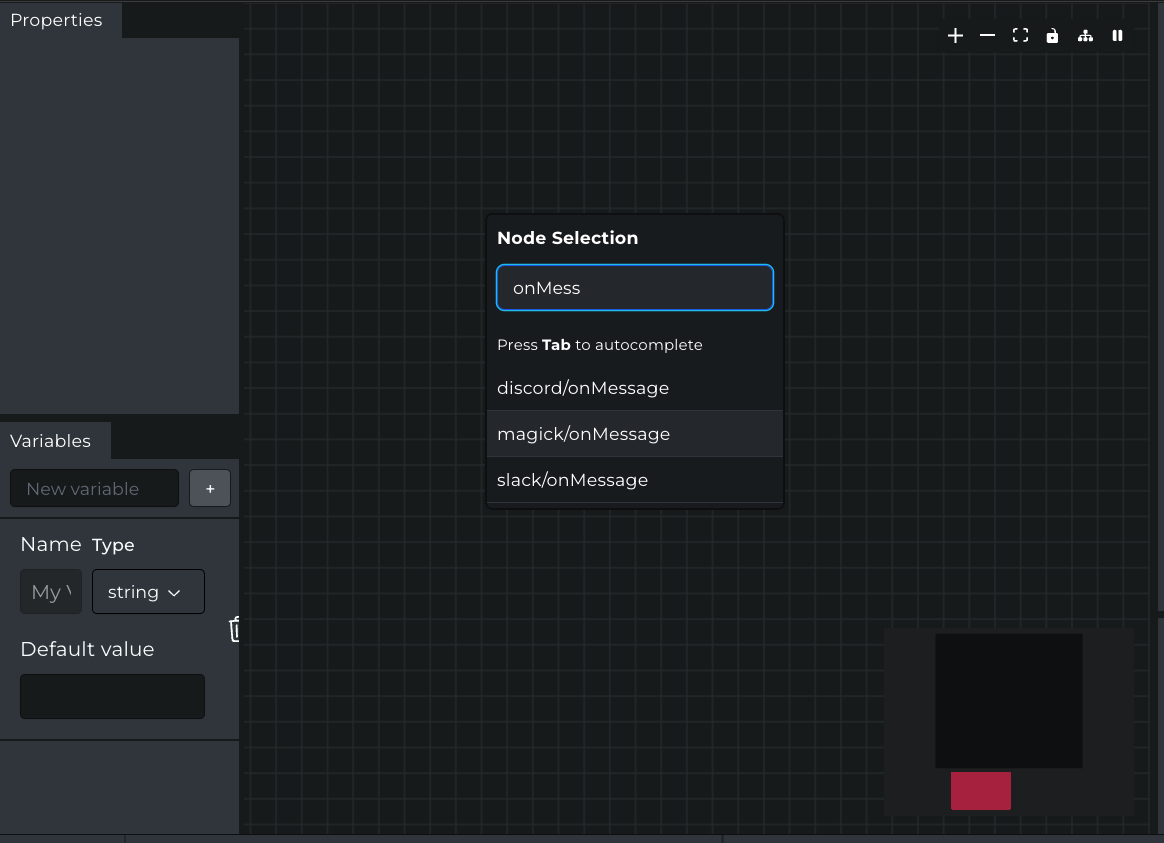
Task: Focus the onMess node search field
Action: (634, 287)
